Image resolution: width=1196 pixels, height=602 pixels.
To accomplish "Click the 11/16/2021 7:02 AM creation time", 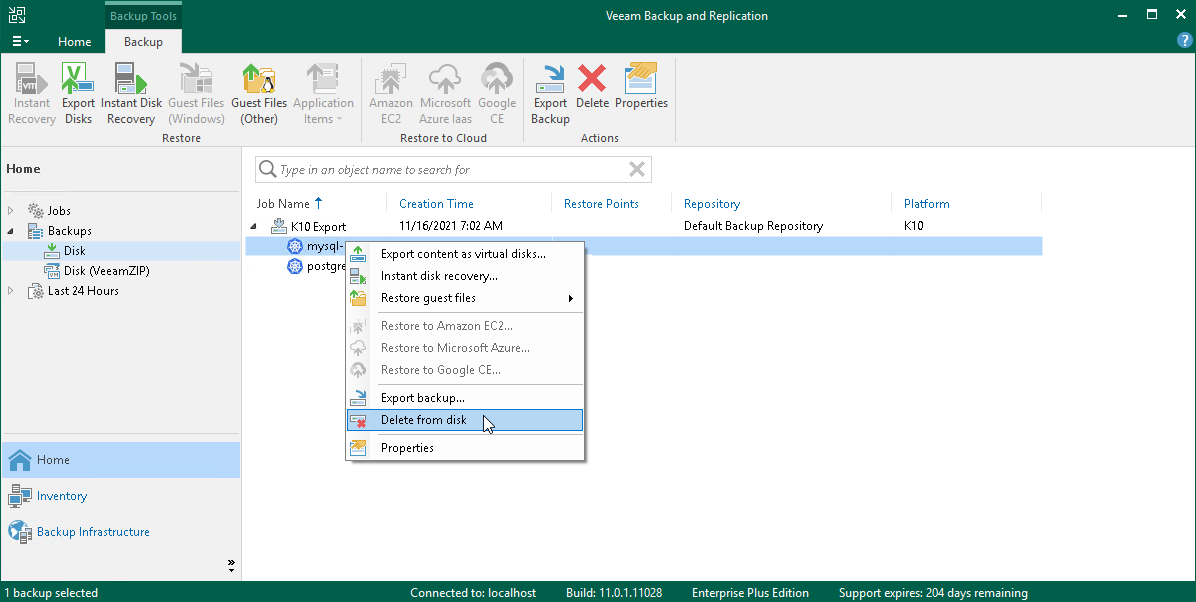I will coord(451,226).
